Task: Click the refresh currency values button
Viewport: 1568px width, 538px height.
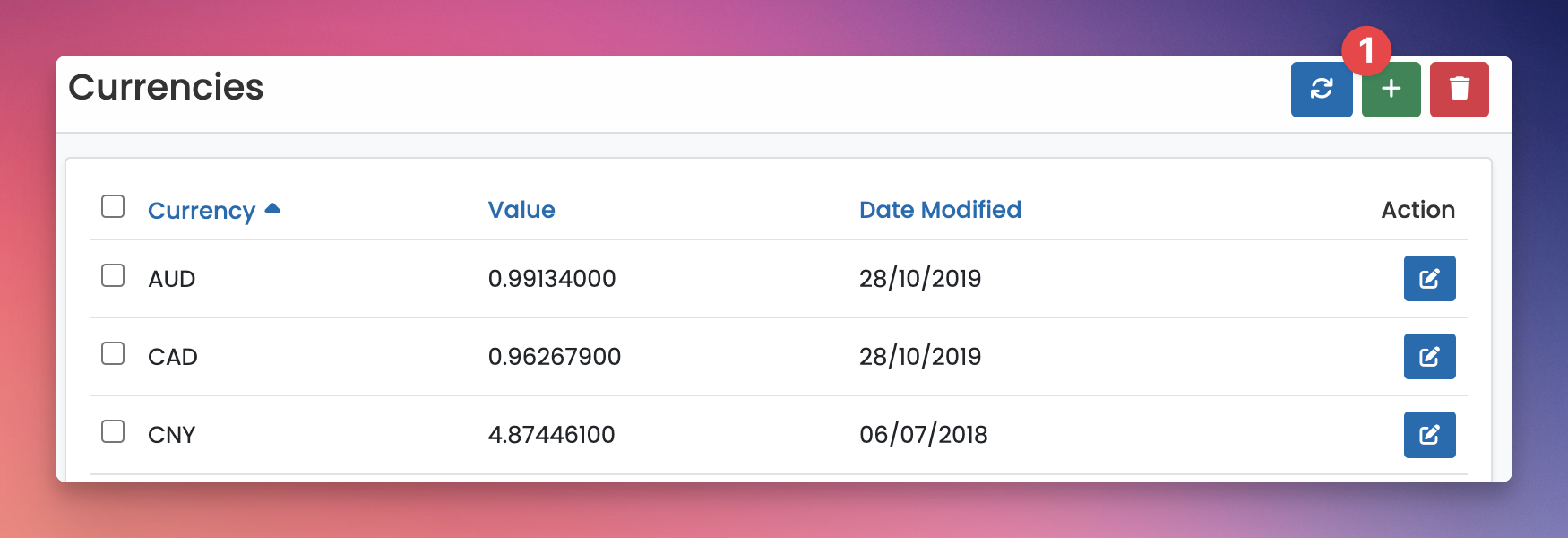Action: 1321,89
